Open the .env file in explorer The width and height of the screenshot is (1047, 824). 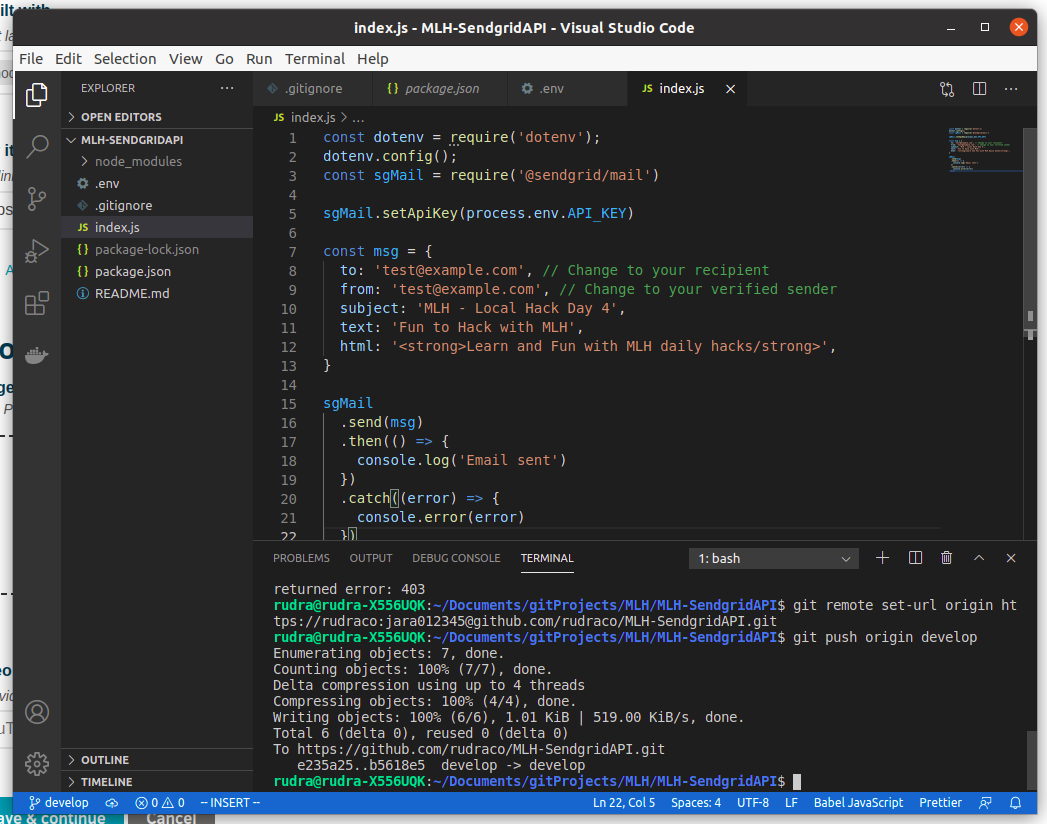click(x=157, y=184)
